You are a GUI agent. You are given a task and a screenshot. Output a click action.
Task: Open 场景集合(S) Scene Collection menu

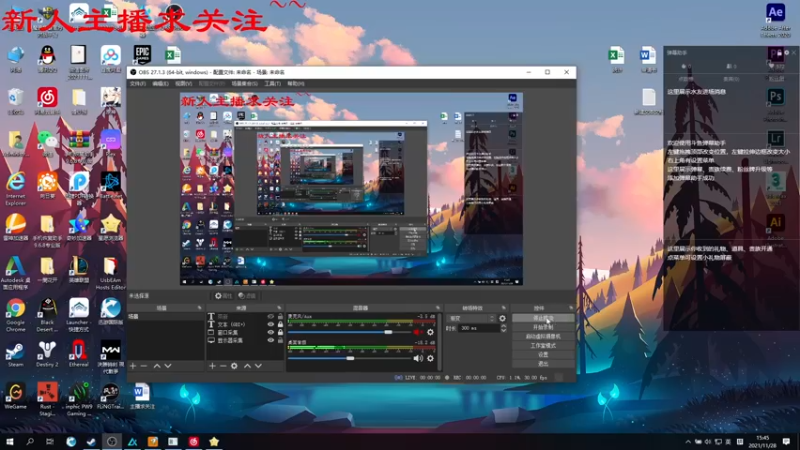click(245, 84)
